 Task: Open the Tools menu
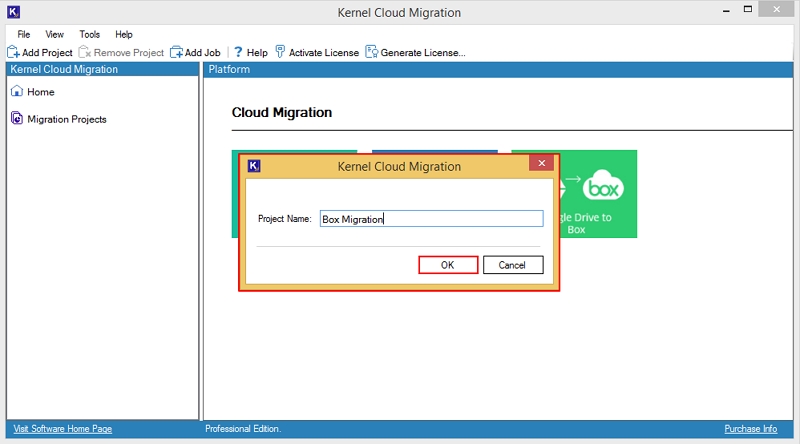point(89,34)
